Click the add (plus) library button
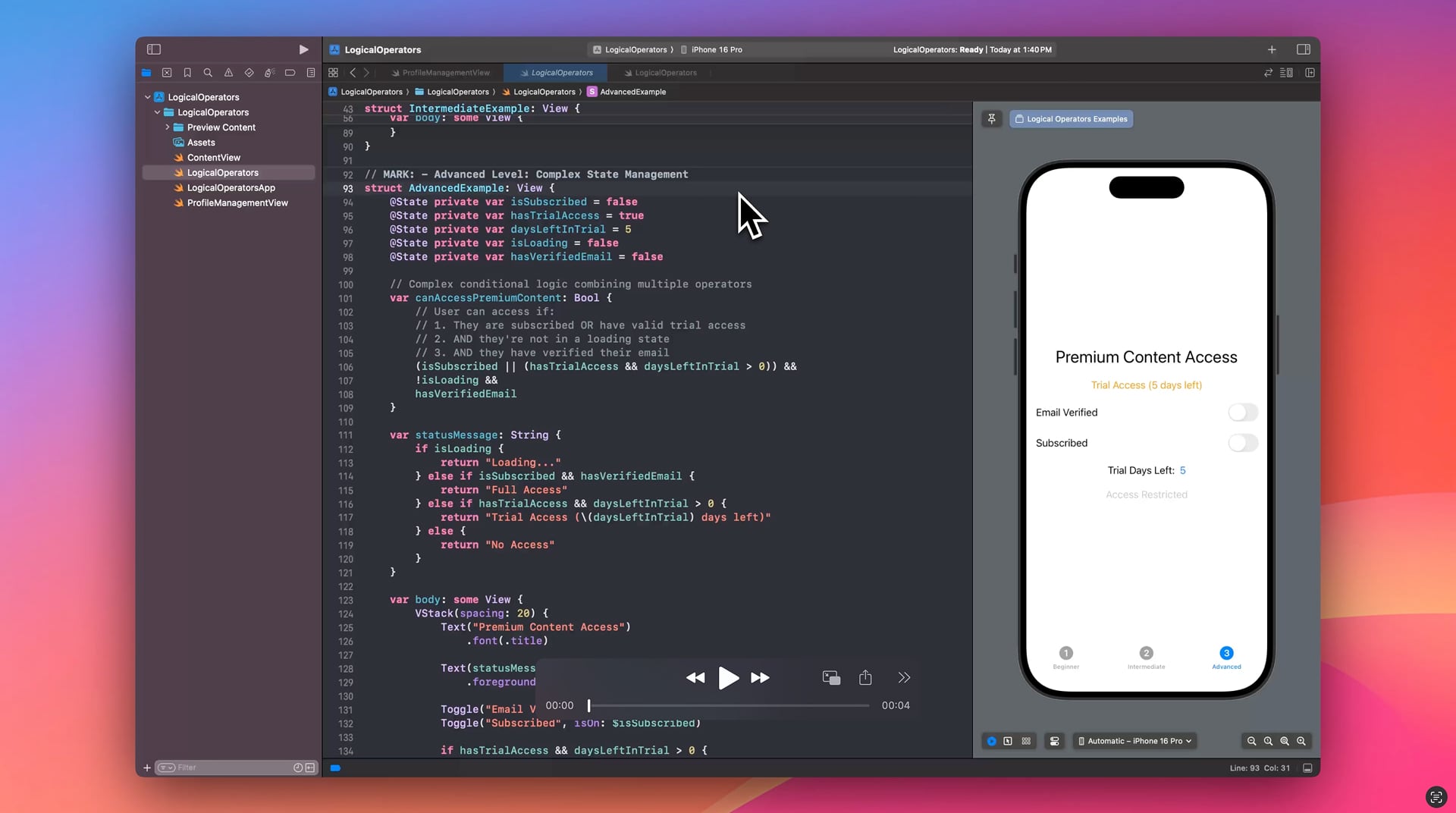The width and height of the screenshot is (1456, 813). [x=1272, y=49]
